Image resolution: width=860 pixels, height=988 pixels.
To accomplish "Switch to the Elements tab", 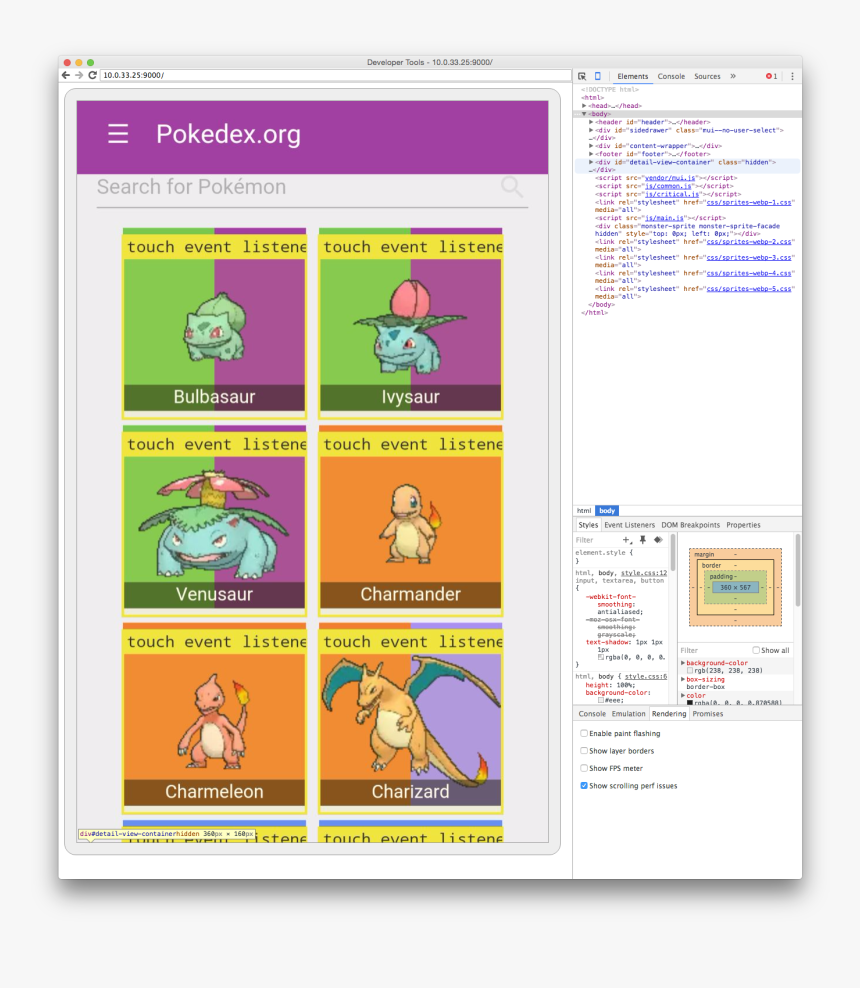I will pos(633,76).
